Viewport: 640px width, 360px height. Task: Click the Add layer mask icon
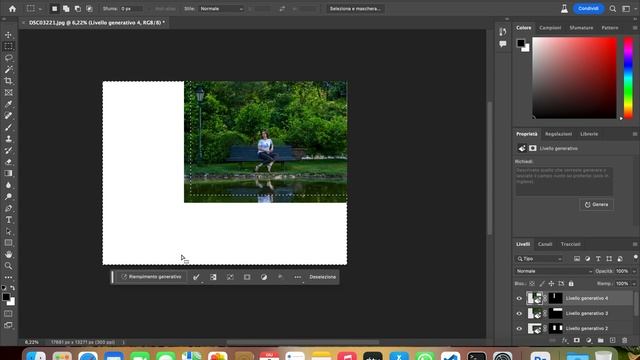click(x=576, y=340)
